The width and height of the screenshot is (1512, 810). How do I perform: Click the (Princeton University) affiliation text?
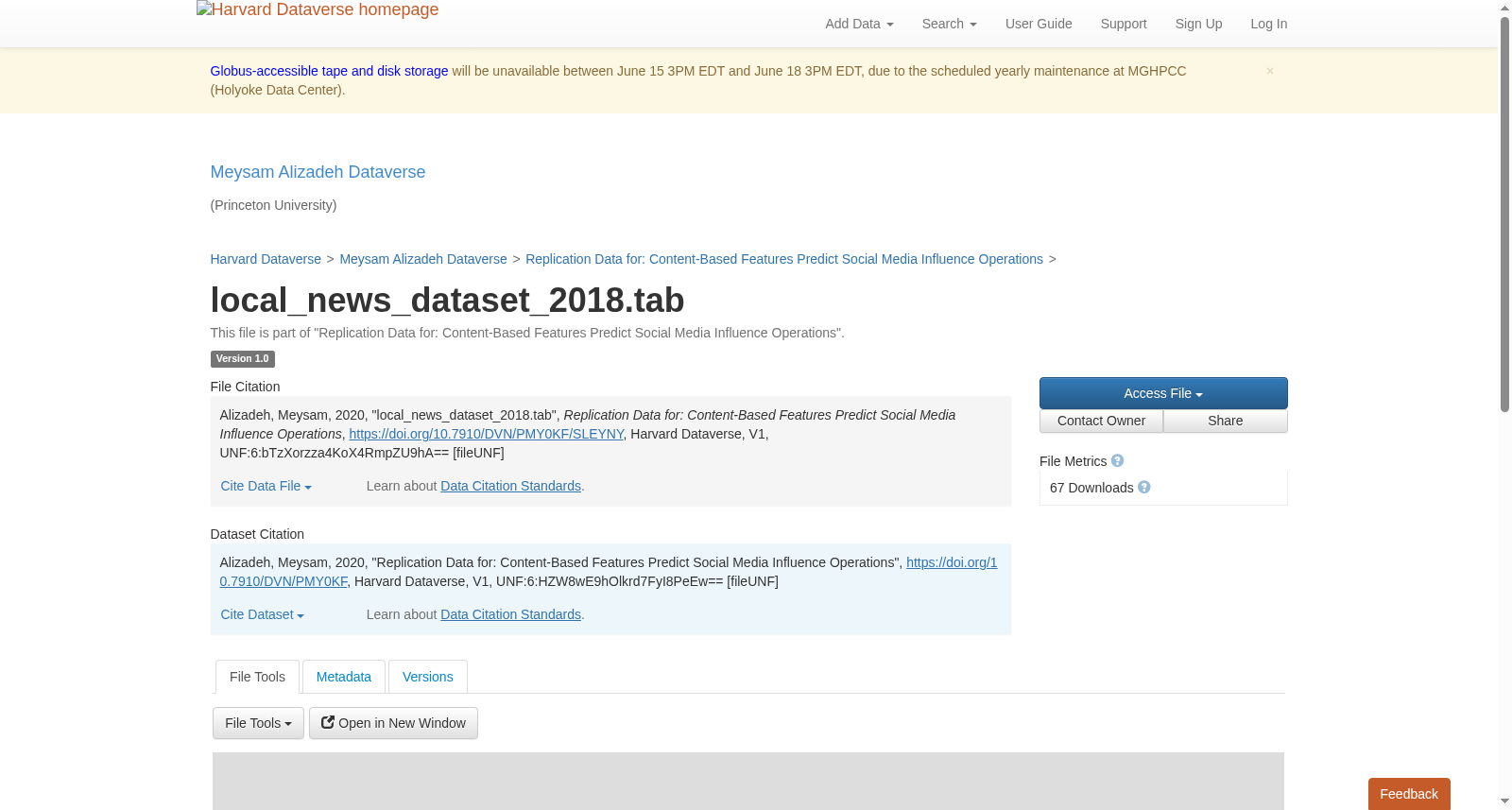pos(273,205)
